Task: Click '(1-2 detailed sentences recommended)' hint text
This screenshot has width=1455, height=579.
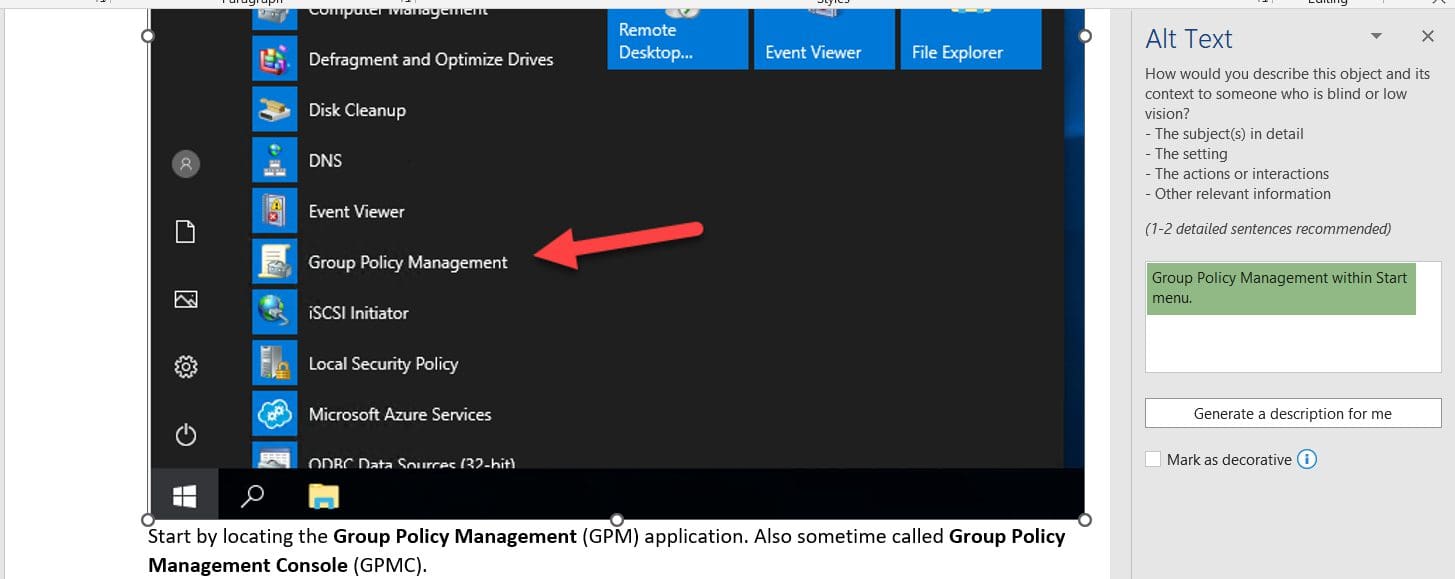Action: (1268, 229)
